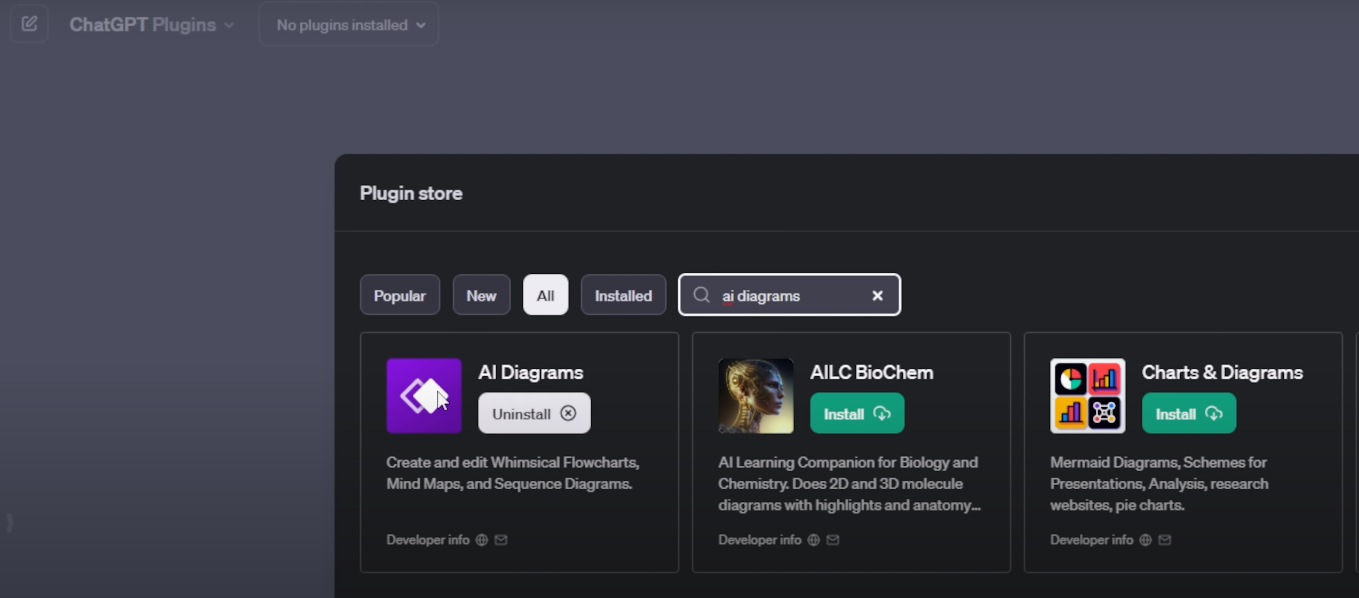Open the ChatGPT Plugins model dropdown
1359x598 pixels.
click(x=150, y=23)
